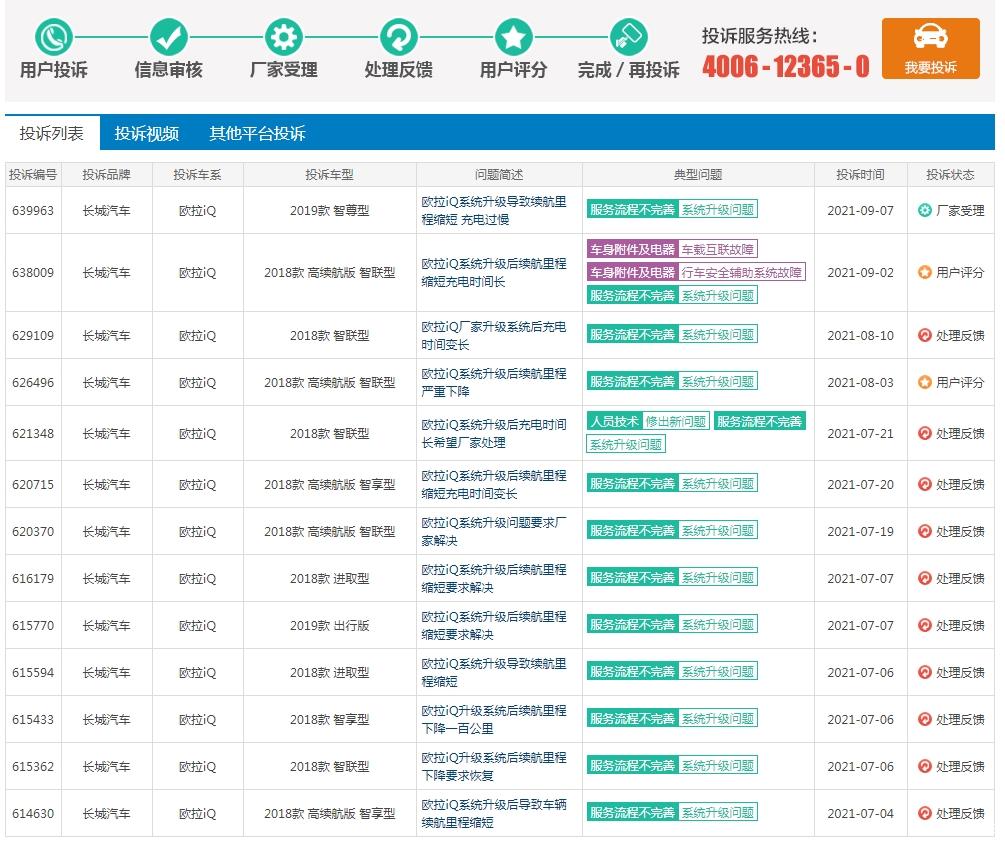The width and height of the screenshot is (1005, 844).
Task: Click the 处理反馈 status icon in row 616179
Action: pos(924,578)
